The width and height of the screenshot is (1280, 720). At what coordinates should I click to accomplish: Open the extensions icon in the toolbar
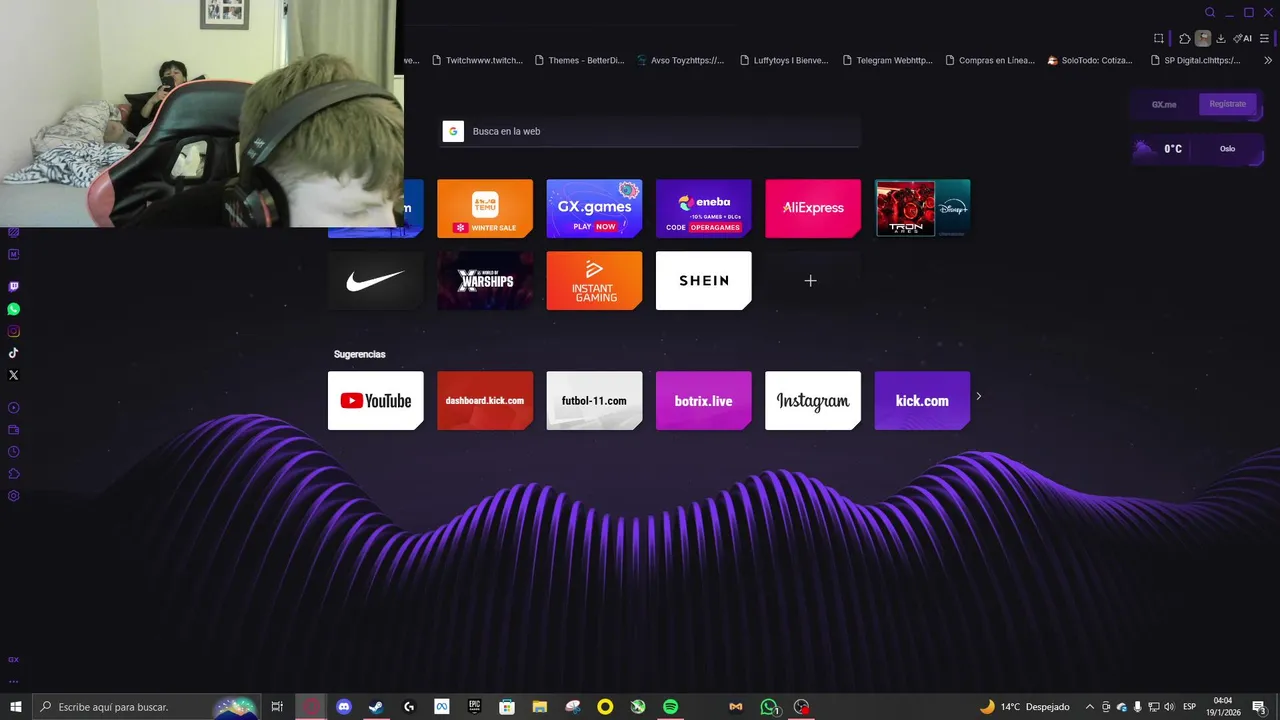click(1185, 38)
